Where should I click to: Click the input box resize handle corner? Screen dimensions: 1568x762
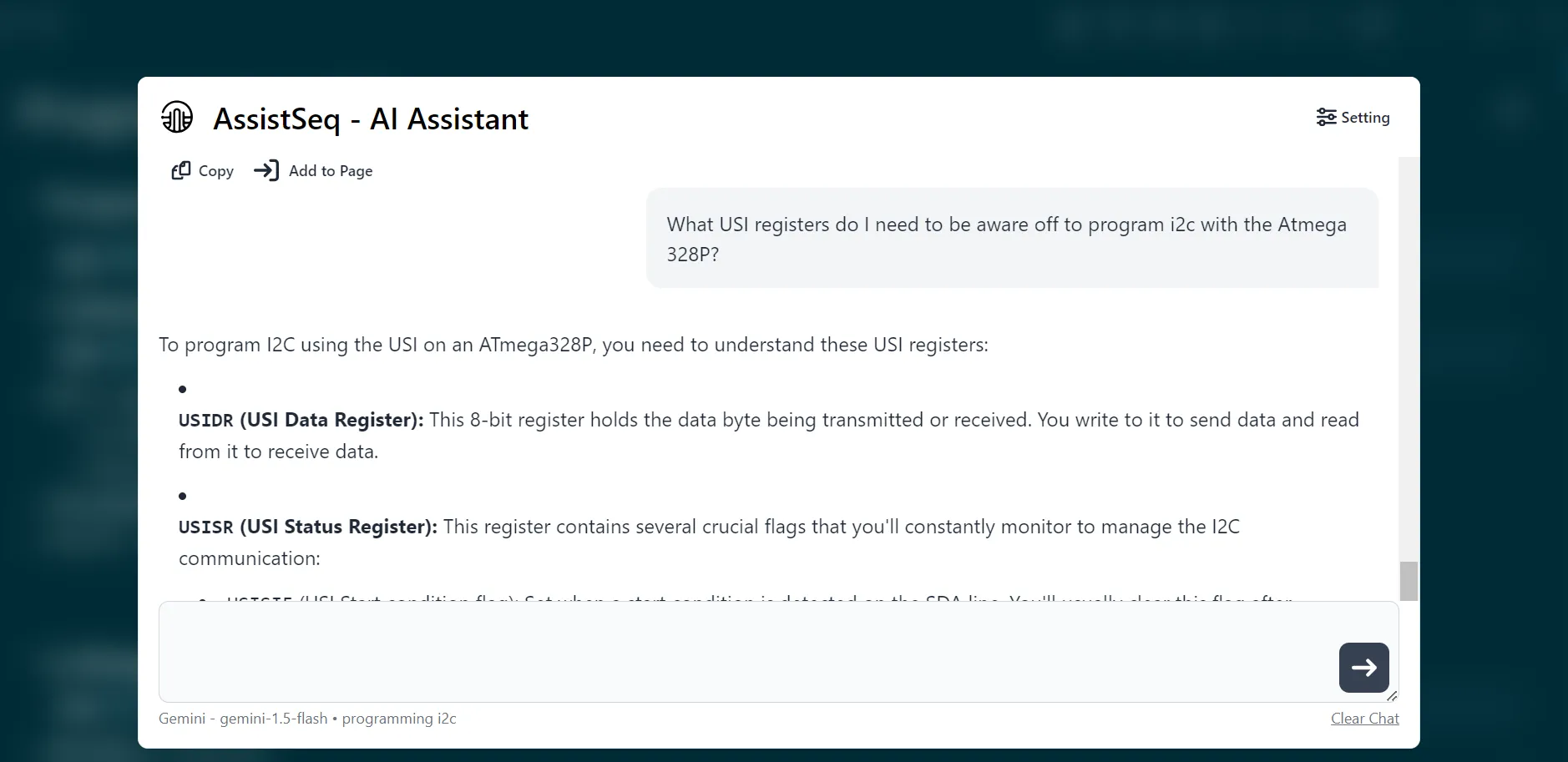pos(1390,696)
